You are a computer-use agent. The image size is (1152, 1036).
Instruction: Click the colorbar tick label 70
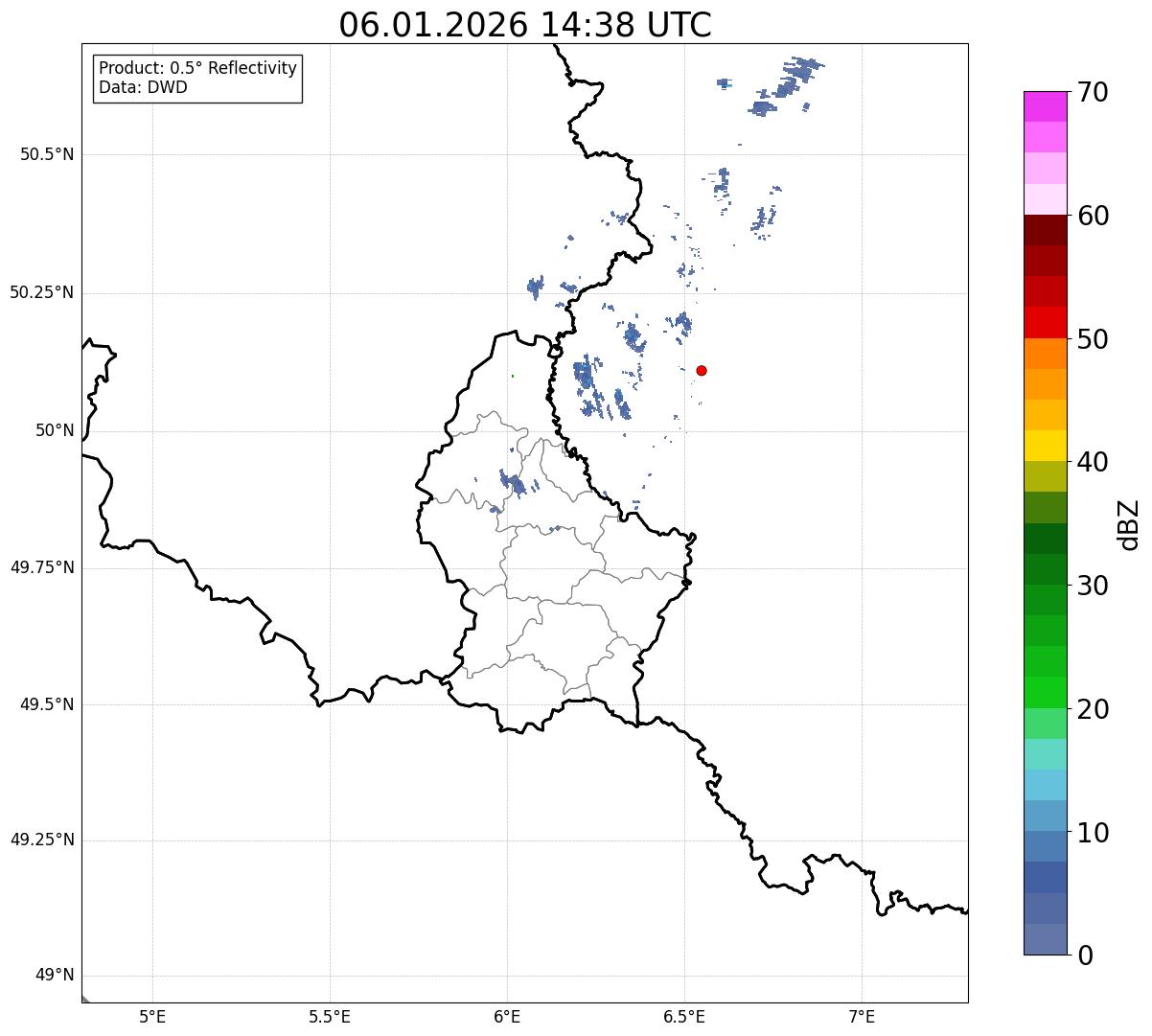[x=1093, y=92]
